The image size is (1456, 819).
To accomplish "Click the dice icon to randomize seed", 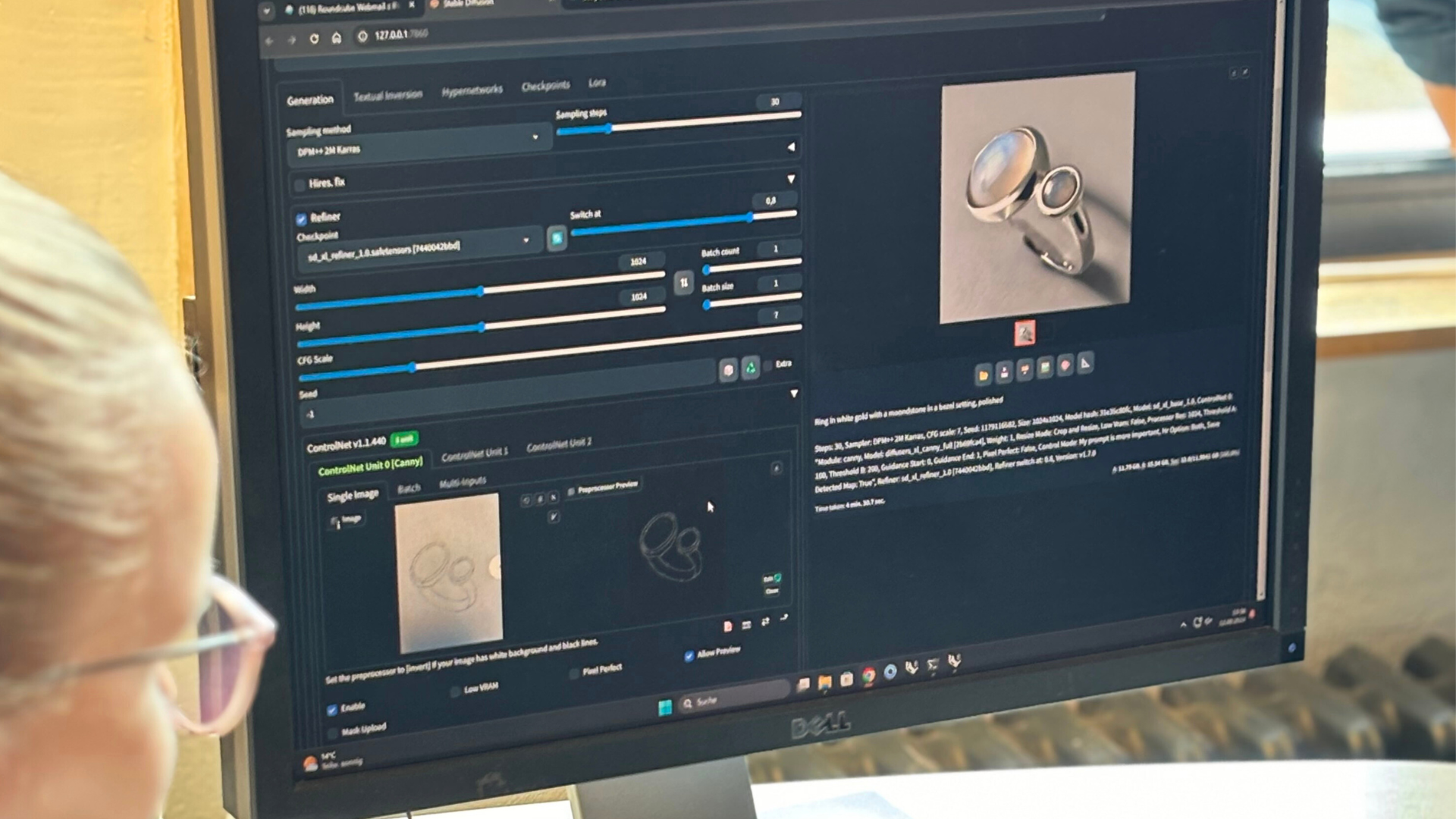I will pos(728,370).
